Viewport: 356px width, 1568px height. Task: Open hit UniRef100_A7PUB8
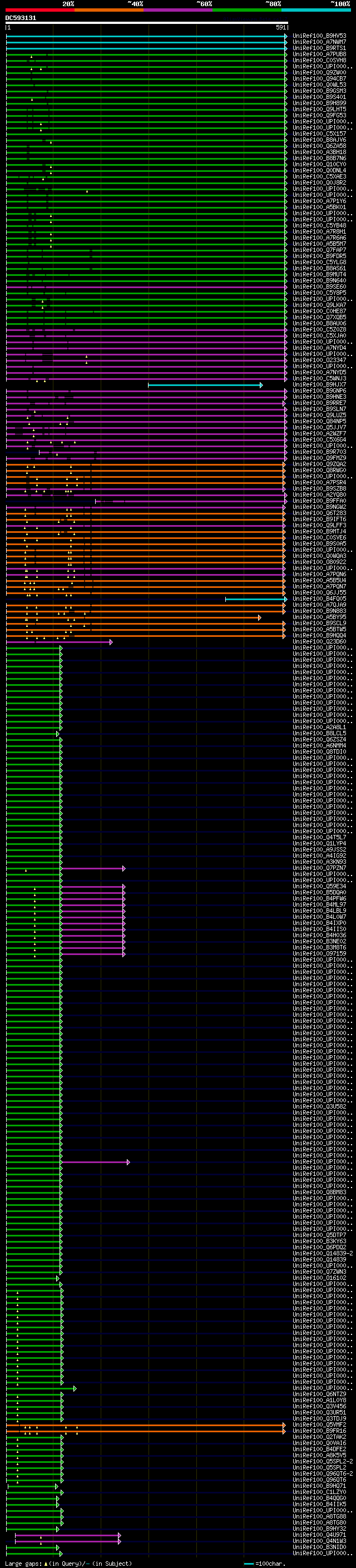click(x=319, y=54)
